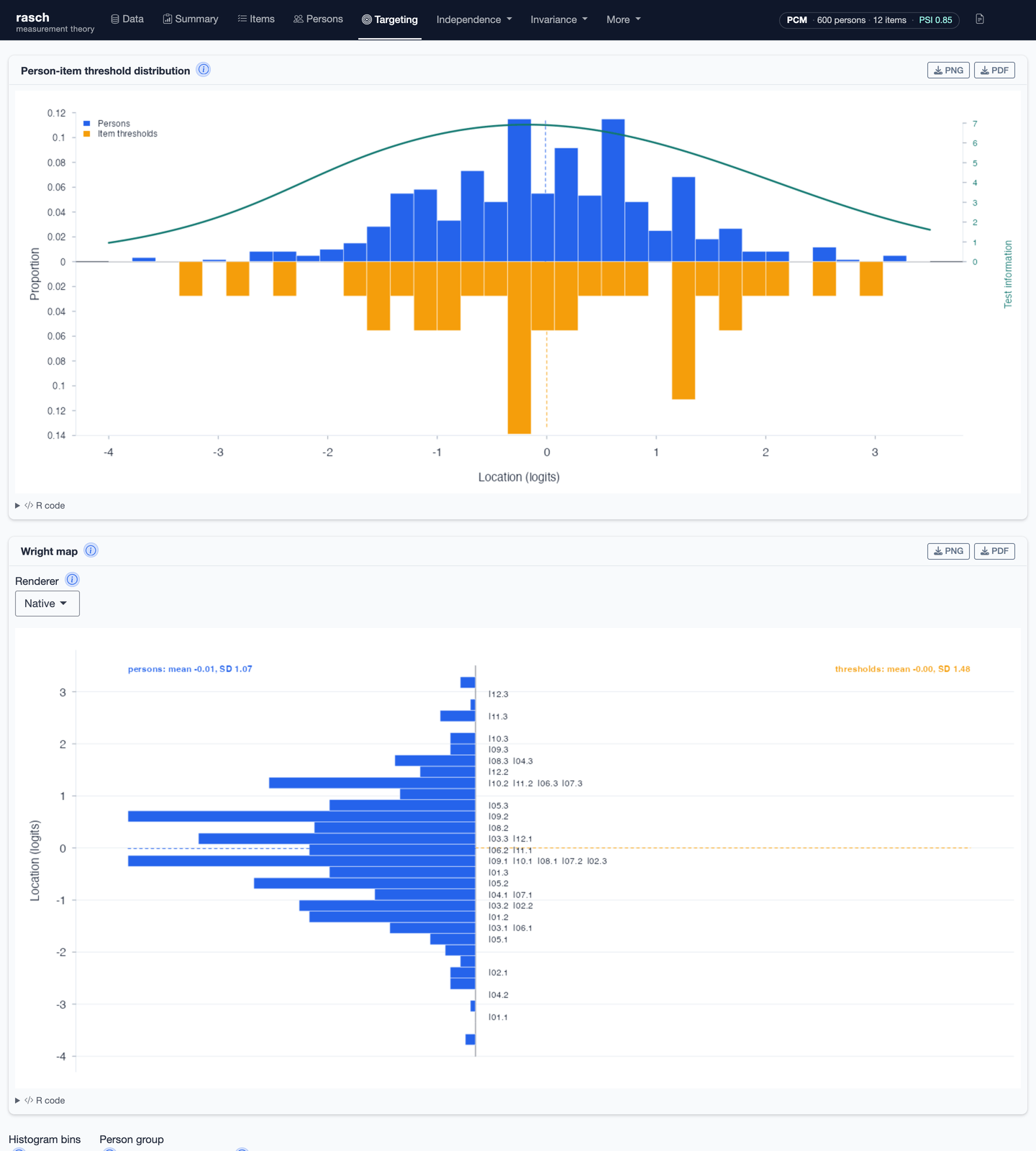Click the I01.1 threshold label on Wright map

(x=499, y=1017)
